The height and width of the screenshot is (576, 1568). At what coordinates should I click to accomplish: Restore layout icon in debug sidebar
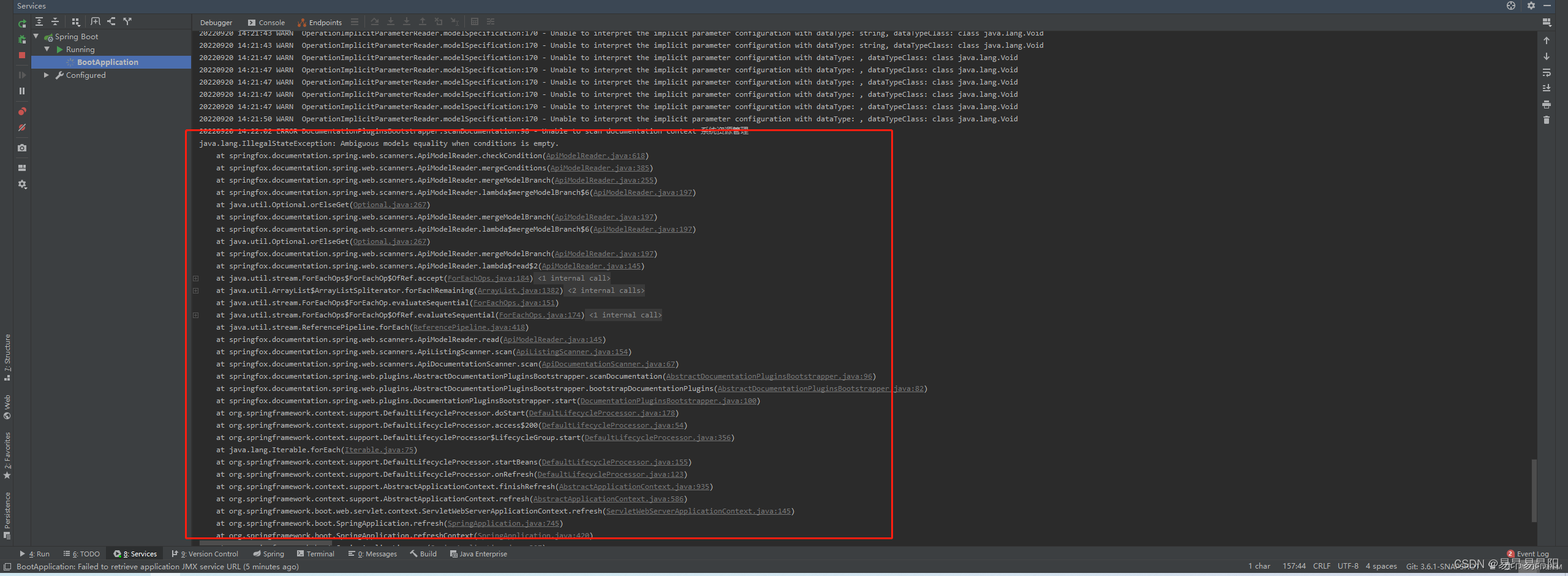click(22, 167)
